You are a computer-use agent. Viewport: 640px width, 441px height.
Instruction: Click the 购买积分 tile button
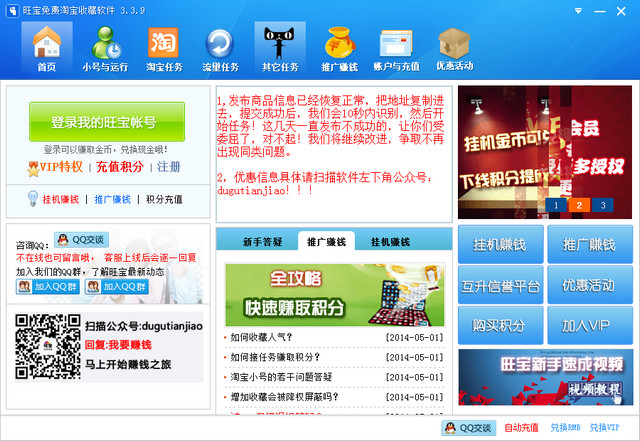(500, 325)
